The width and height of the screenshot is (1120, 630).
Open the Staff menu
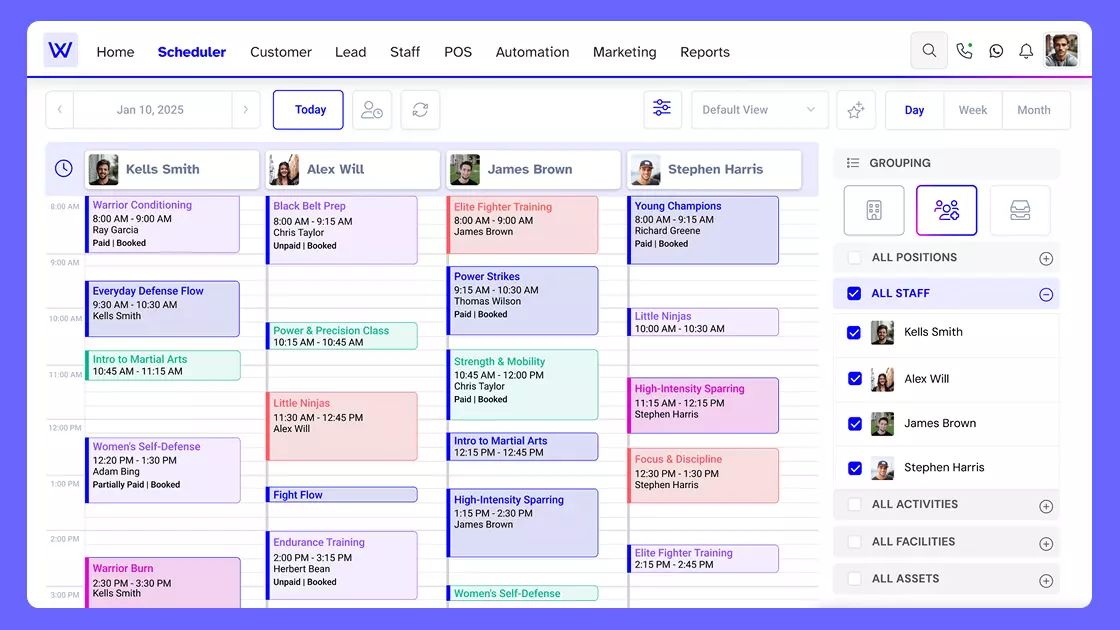[x=405, y=52]
